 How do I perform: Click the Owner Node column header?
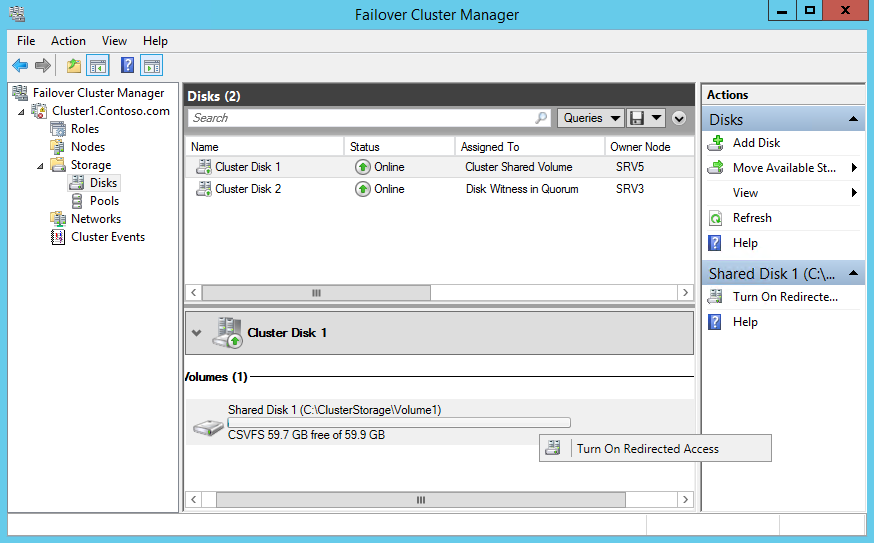click(x=640, y=147)
